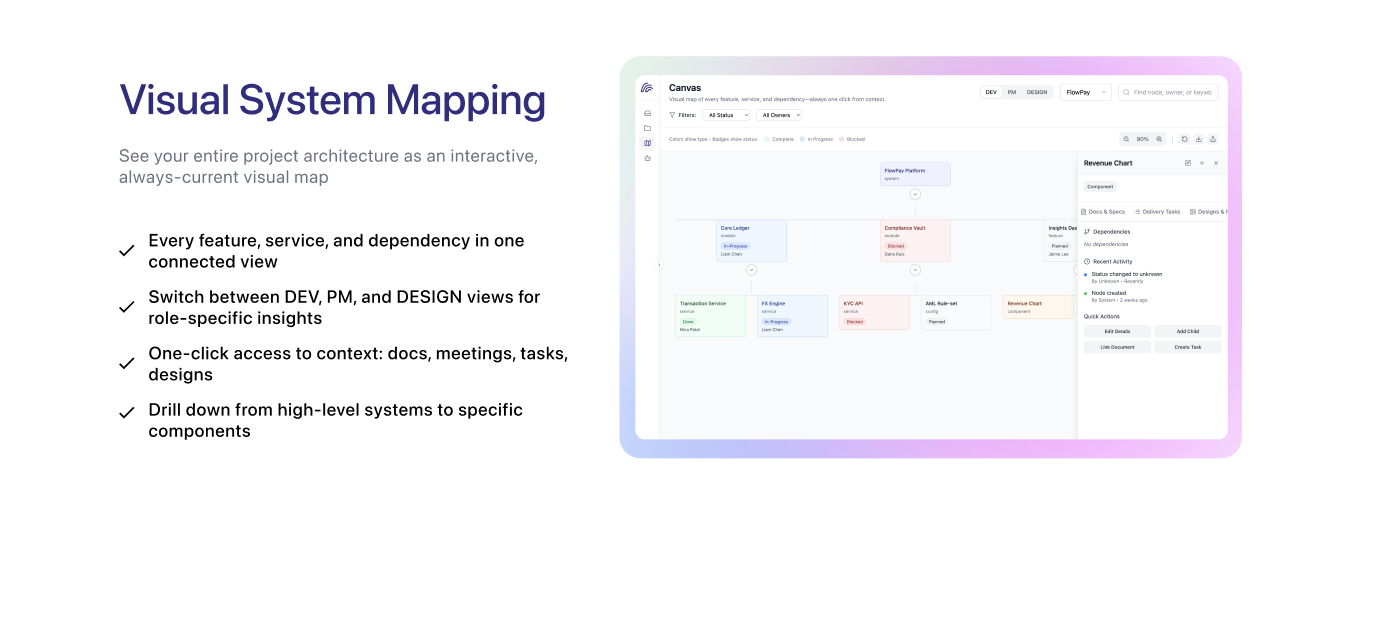The height and width of the screenshot is (638, 1384).
Task: Select the map canvas icon in sidebar
Action: [x=647, y=143]
